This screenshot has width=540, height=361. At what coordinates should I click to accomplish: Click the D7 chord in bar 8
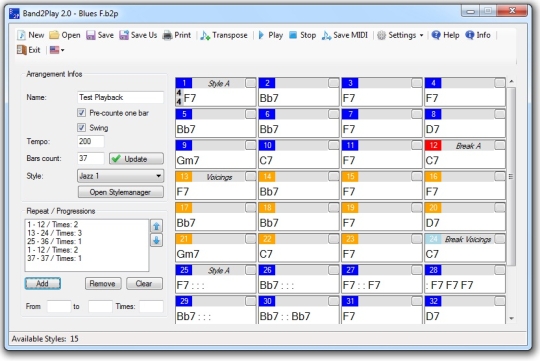pos(433,129)
